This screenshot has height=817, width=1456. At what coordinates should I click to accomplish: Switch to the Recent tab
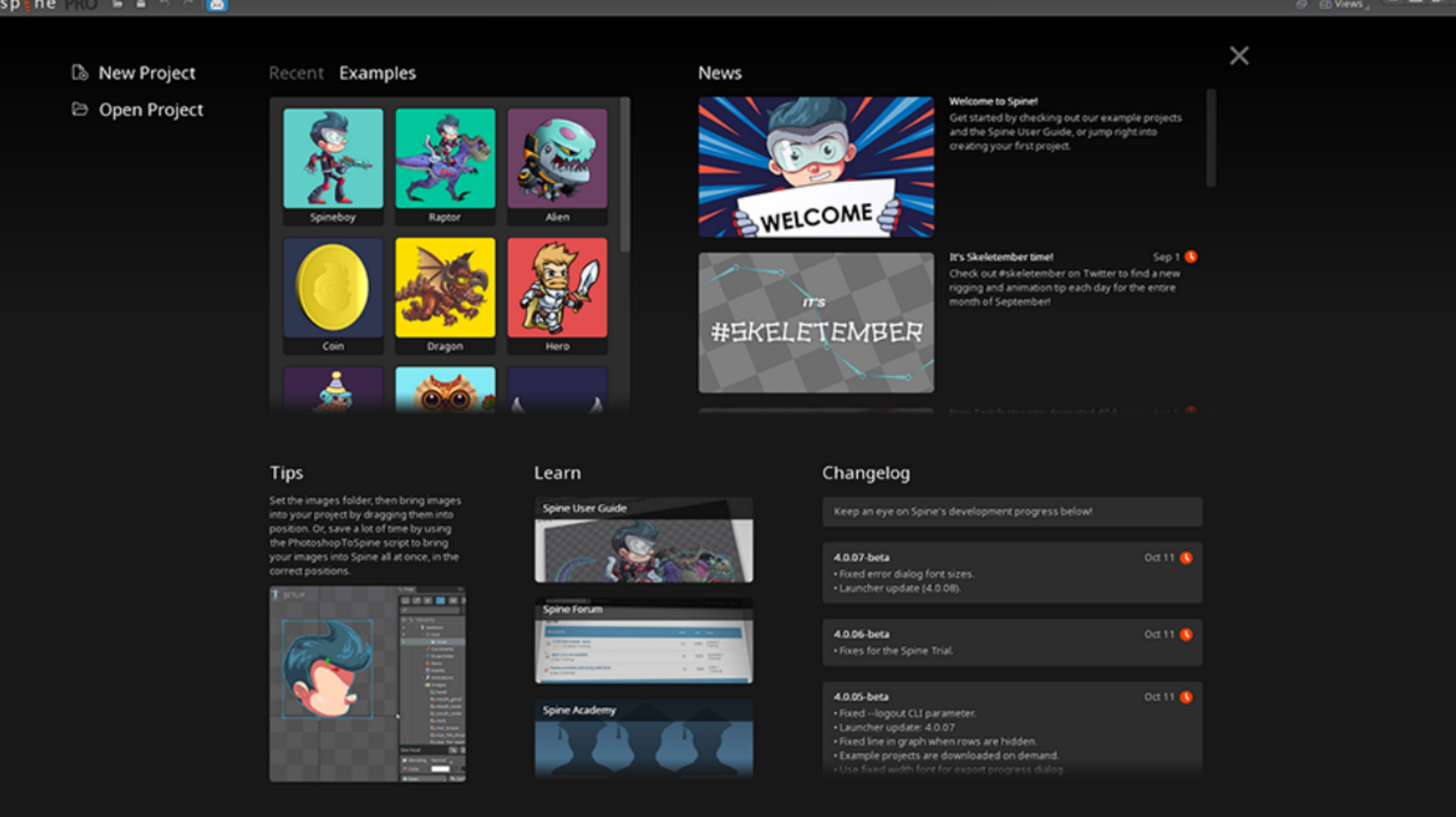[296, 73]
